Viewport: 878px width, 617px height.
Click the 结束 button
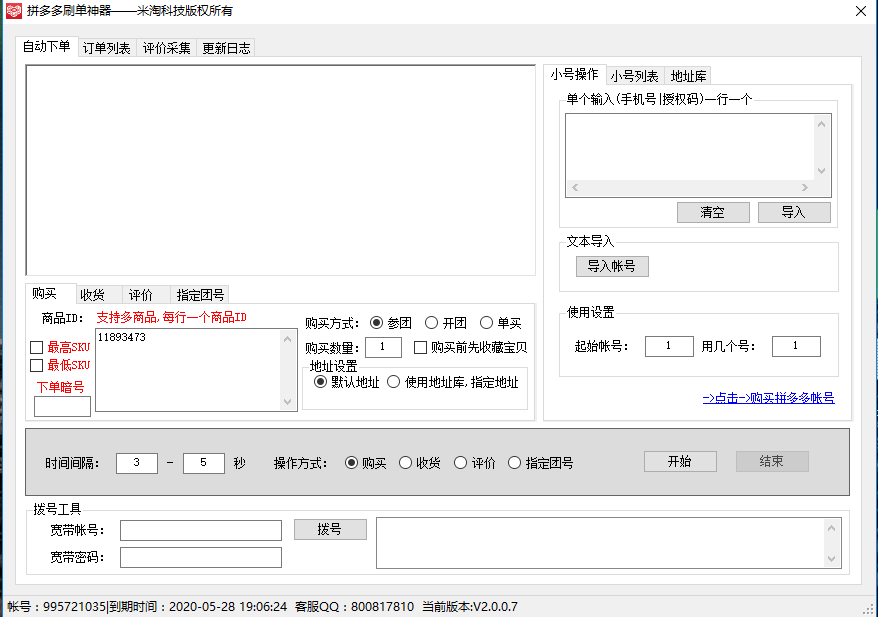[x=772, y=461]
